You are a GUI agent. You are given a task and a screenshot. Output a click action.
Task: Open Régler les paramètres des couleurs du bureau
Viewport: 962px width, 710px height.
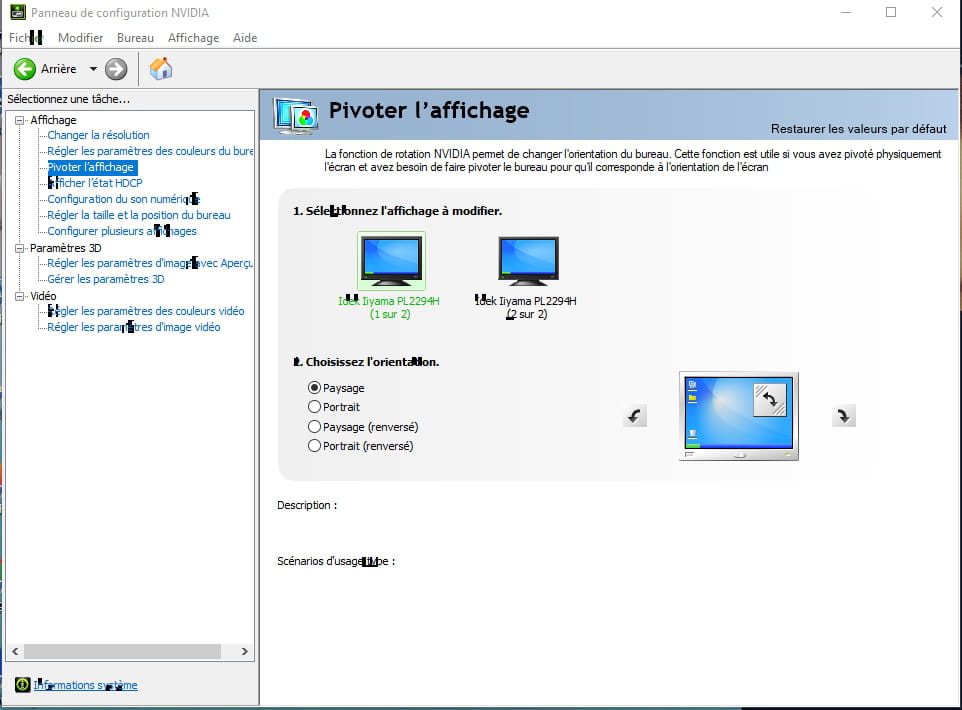pyautogui.click(x=150, y=151)
